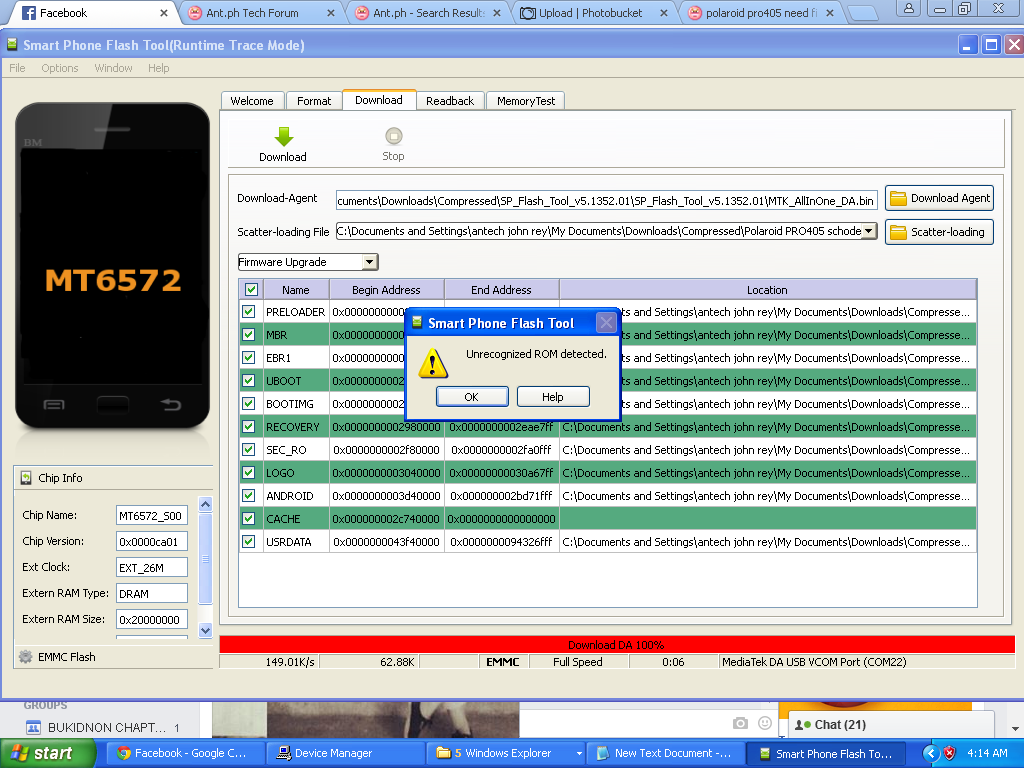The image size is (1024, 768).
Task: Click the Windows start button
Action: click(48, 754)
